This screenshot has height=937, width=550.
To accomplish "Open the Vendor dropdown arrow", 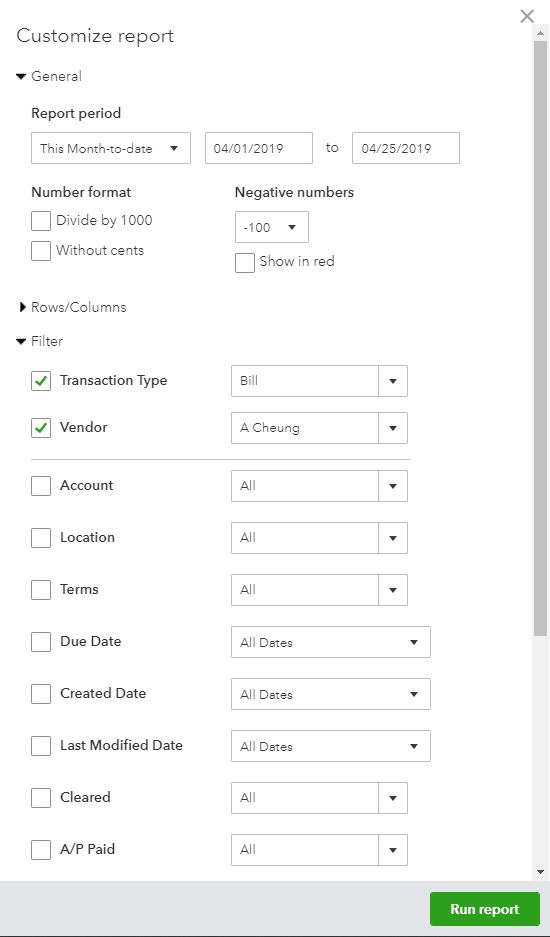I will [x=393, y=428].
